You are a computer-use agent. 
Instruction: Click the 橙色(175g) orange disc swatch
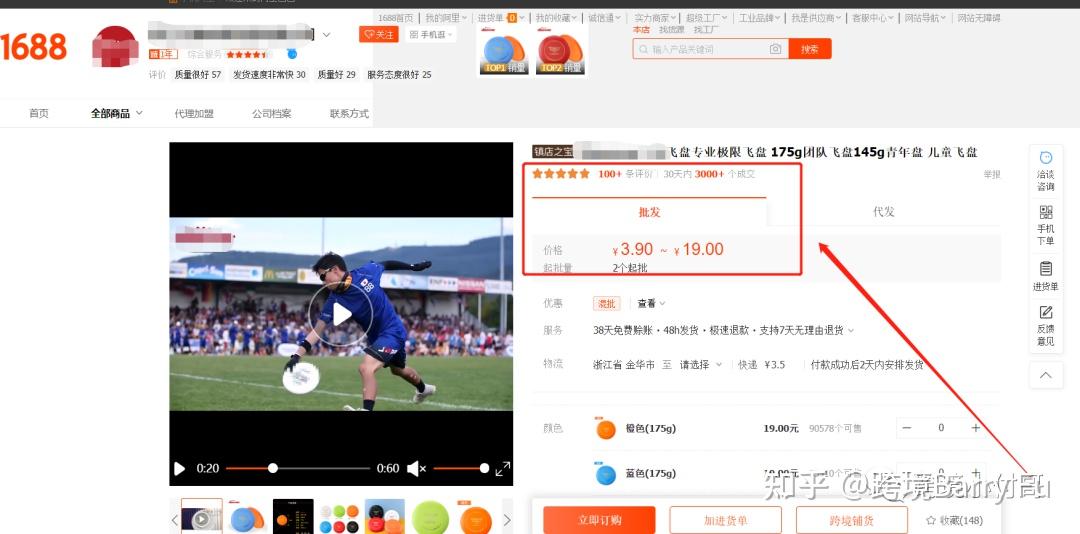[x=605, y=429]
